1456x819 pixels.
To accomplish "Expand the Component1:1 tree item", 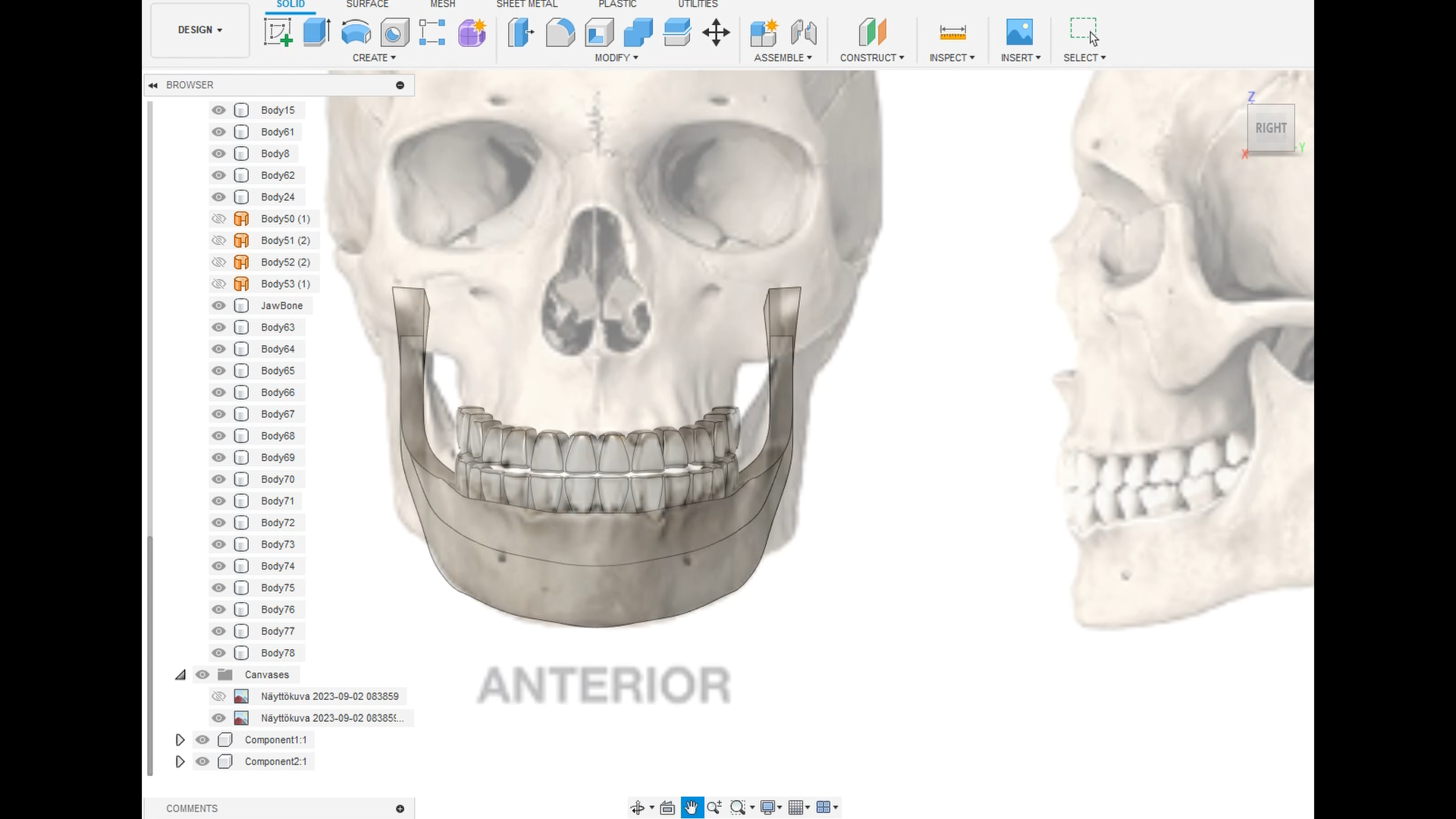I will (180, 739).
